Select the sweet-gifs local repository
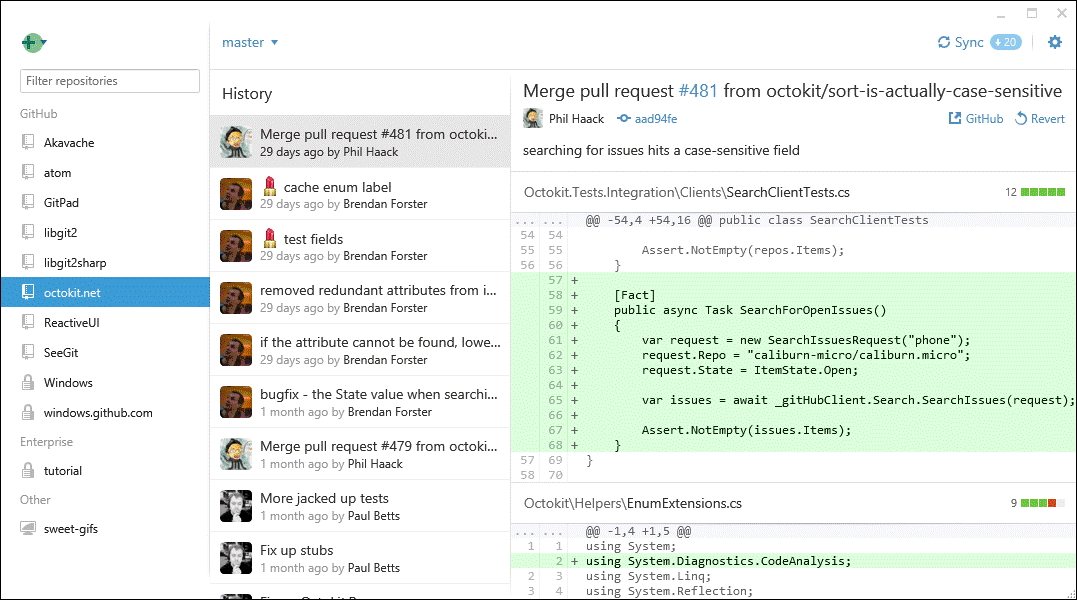 71,529
